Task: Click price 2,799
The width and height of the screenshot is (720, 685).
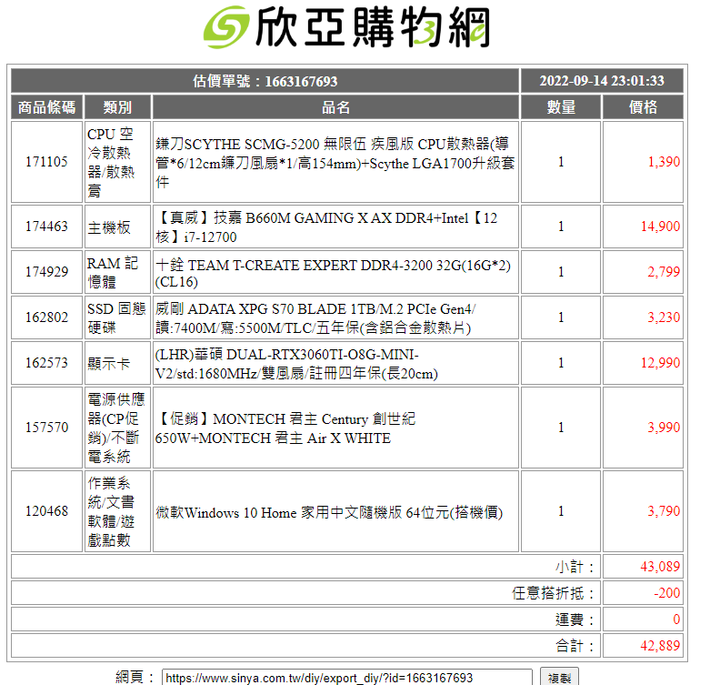Action: point(664,272)
